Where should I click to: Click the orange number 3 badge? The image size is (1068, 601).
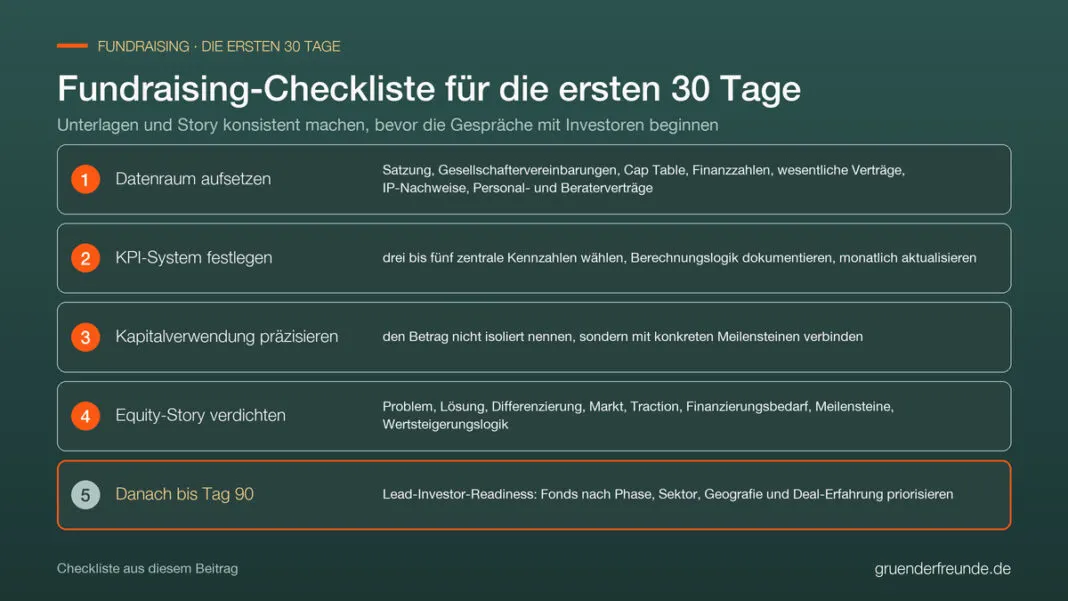[85, 337]
